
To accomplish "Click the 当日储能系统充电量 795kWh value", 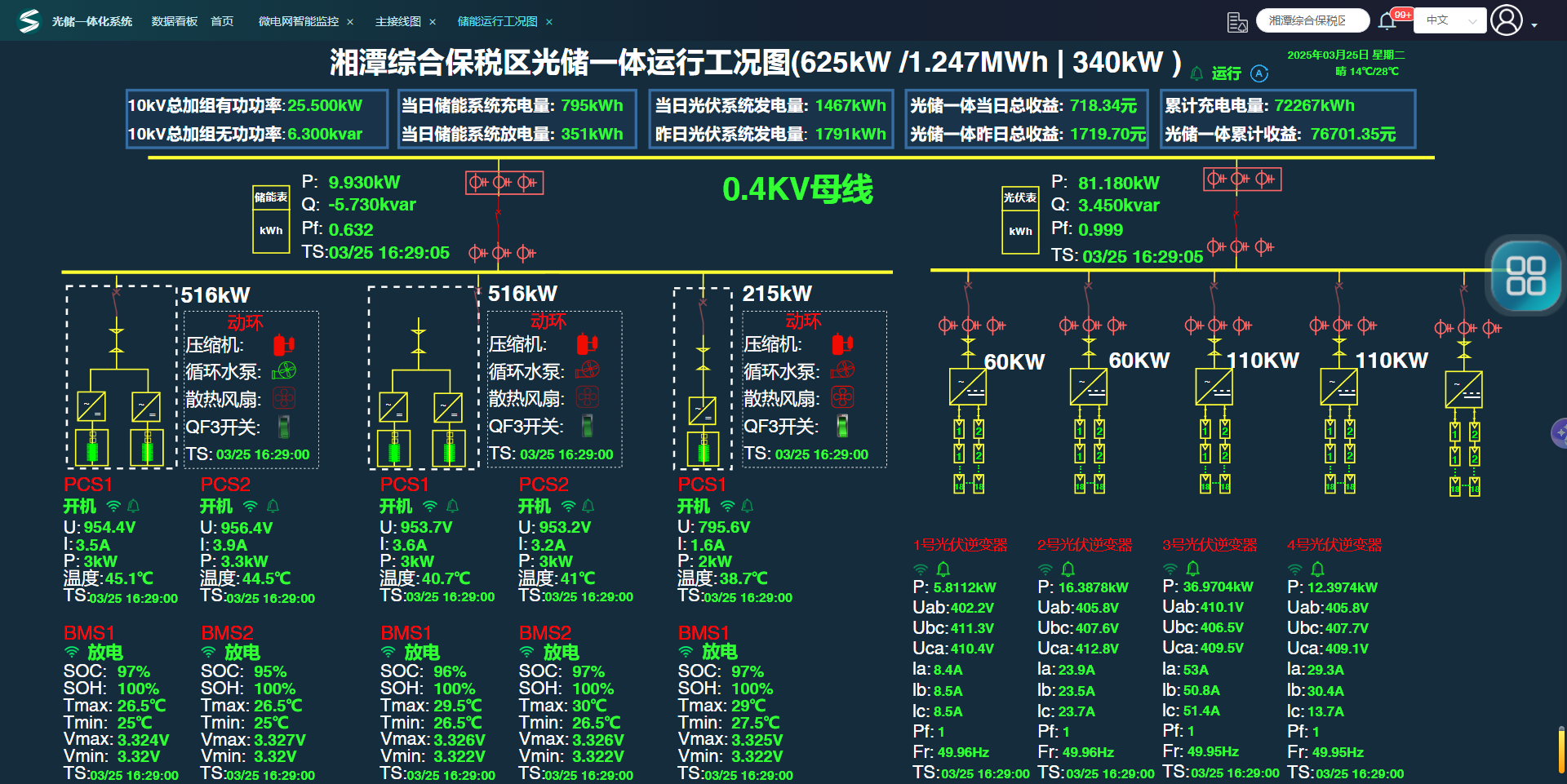I will [592, 105].
